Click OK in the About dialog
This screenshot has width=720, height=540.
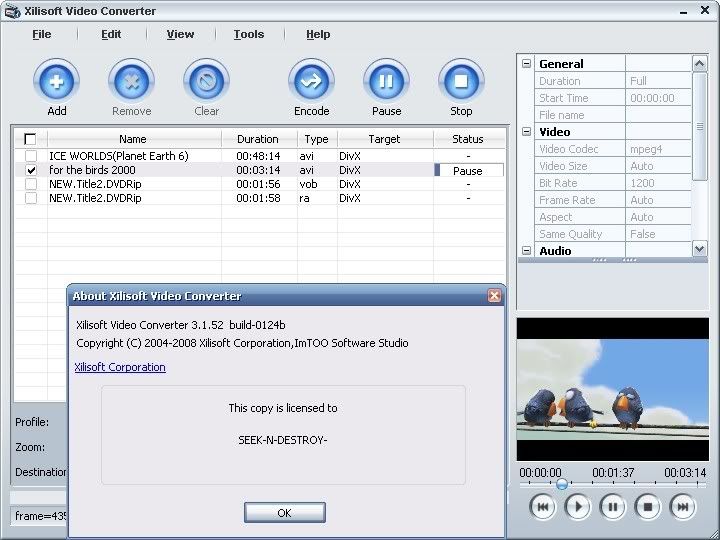coord(284,513)
